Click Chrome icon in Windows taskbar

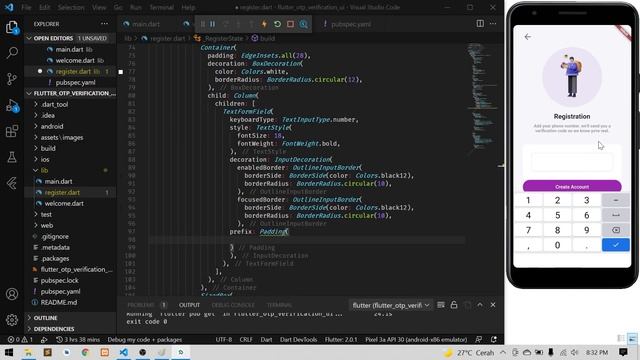[x=85, y=352]
